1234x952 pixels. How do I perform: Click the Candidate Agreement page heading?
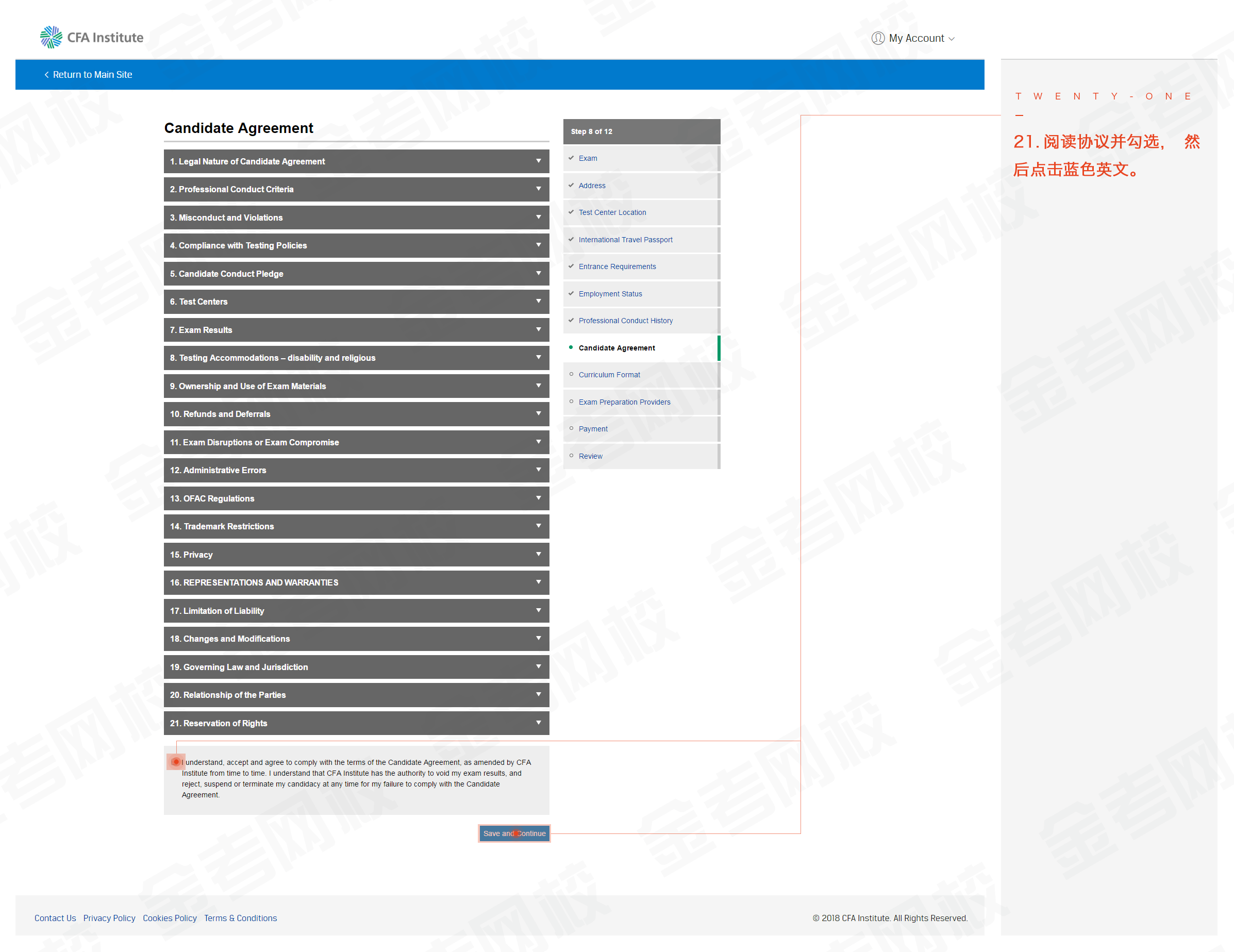click(239, 128)
